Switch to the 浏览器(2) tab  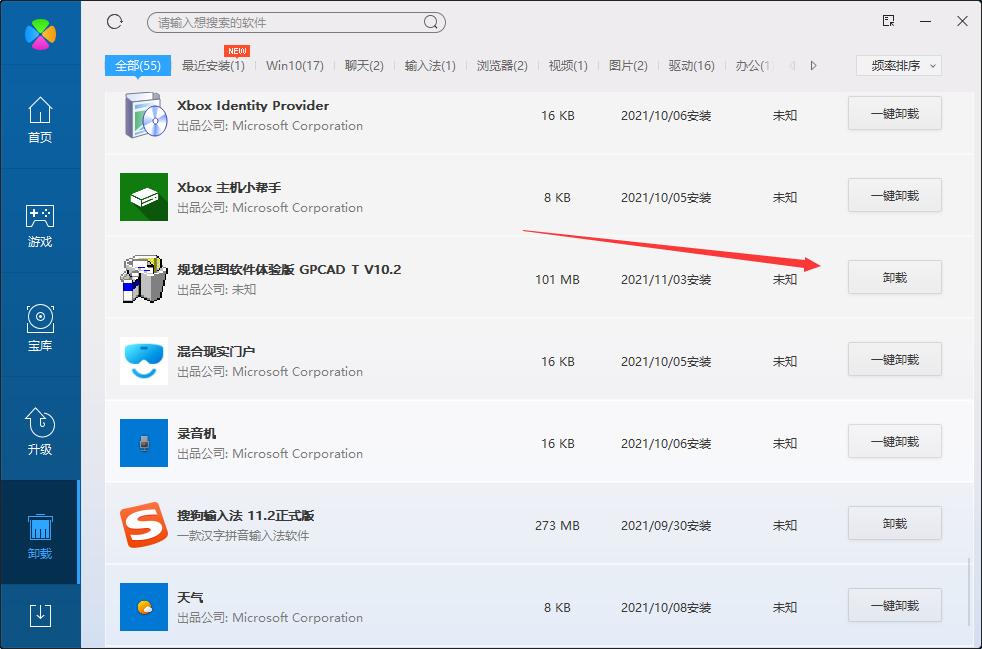point(502,66)
